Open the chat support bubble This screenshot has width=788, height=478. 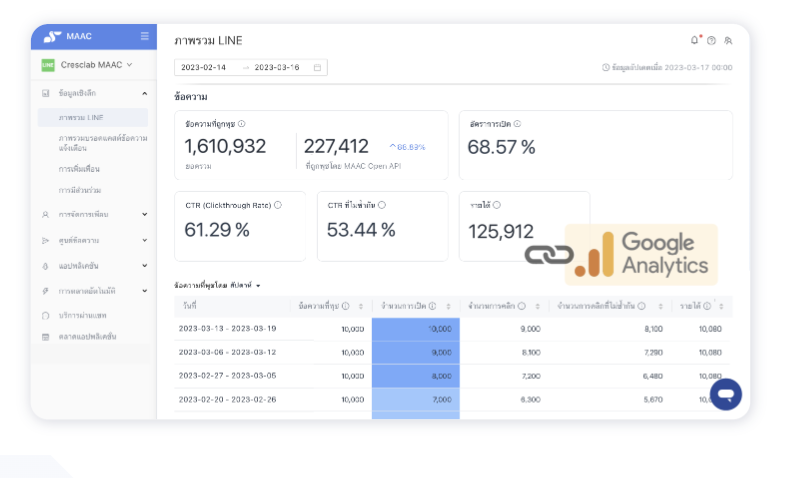(726, 393)
